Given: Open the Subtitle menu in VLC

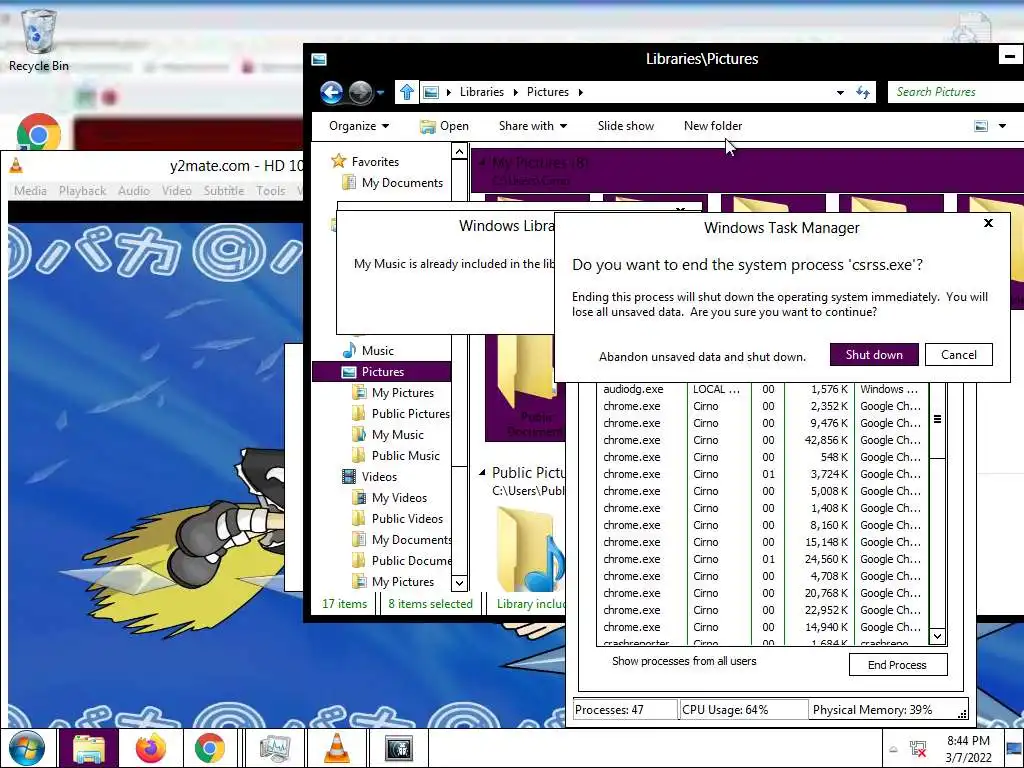Looking at the screenshot, I should pos(223,191).
